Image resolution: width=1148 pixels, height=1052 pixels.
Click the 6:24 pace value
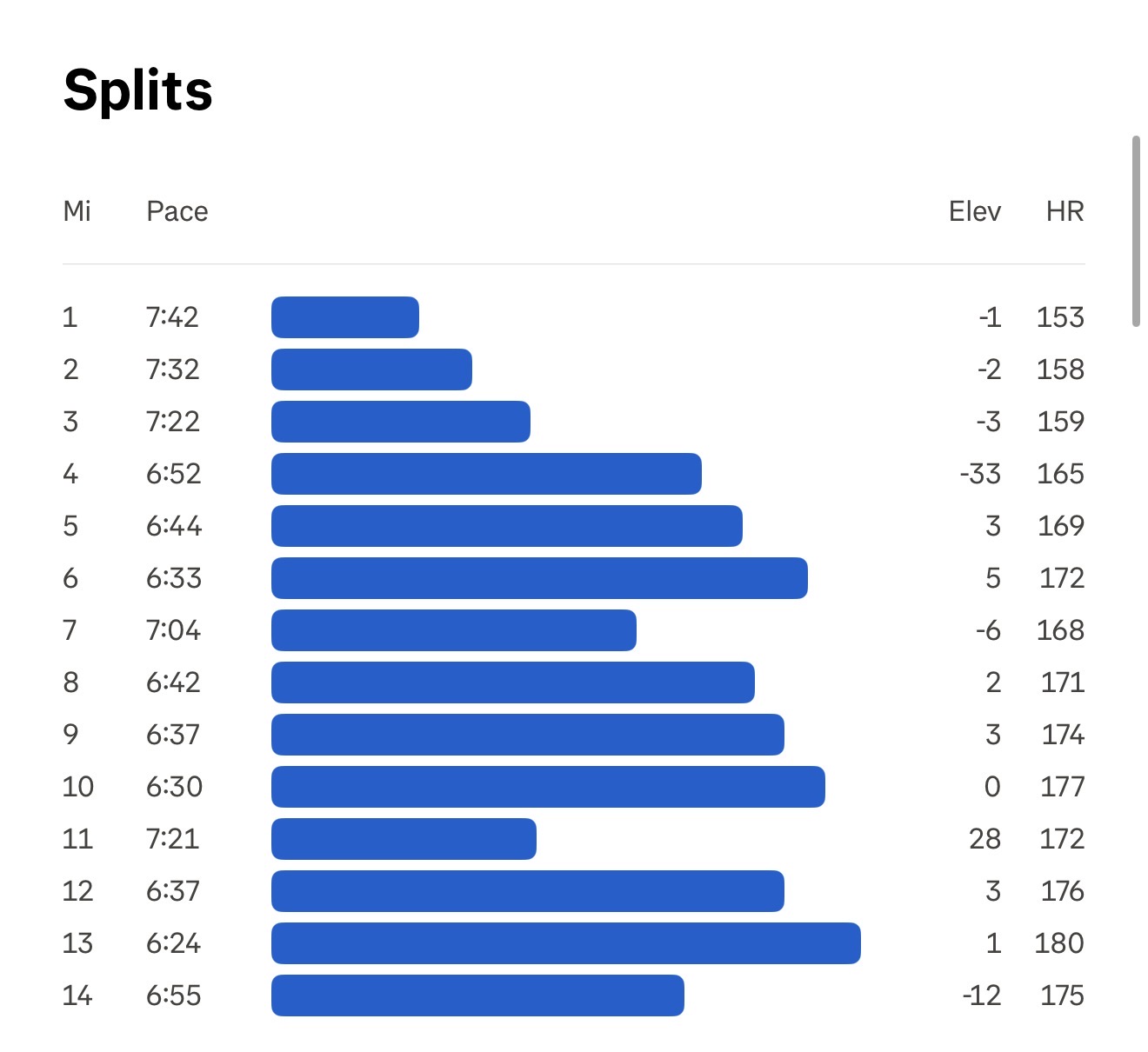coord(173,943)
